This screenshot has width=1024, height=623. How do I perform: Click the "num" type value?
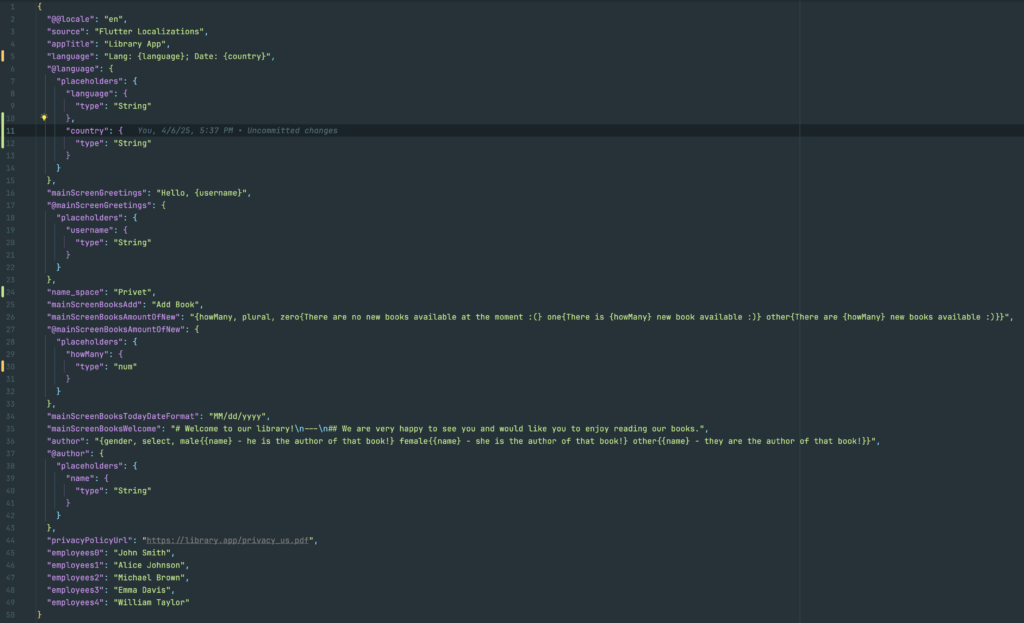125,366
